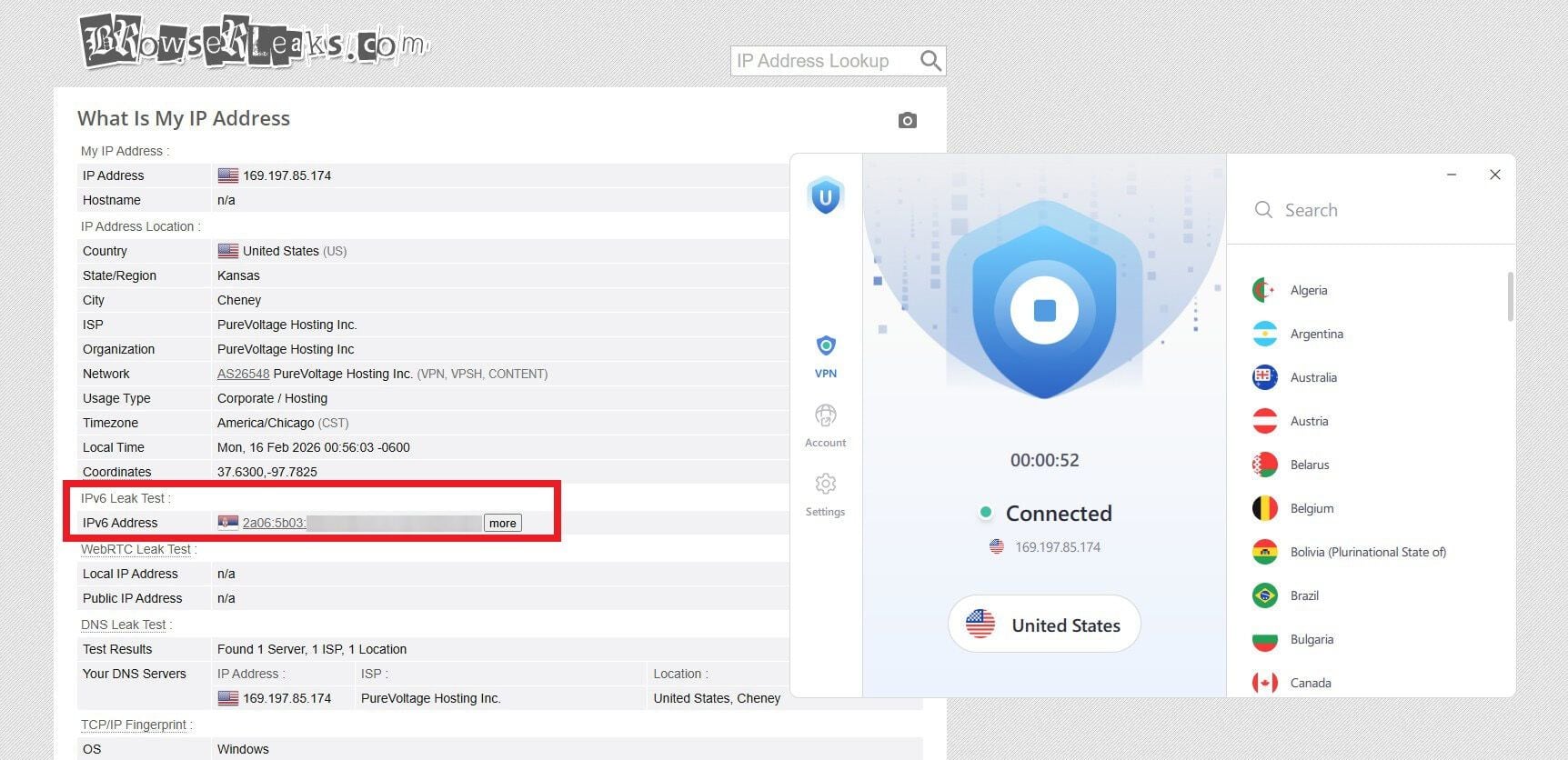Select Austria from the country list
This screenshot has height=760, width=1568.
[x=1309, y=421]
